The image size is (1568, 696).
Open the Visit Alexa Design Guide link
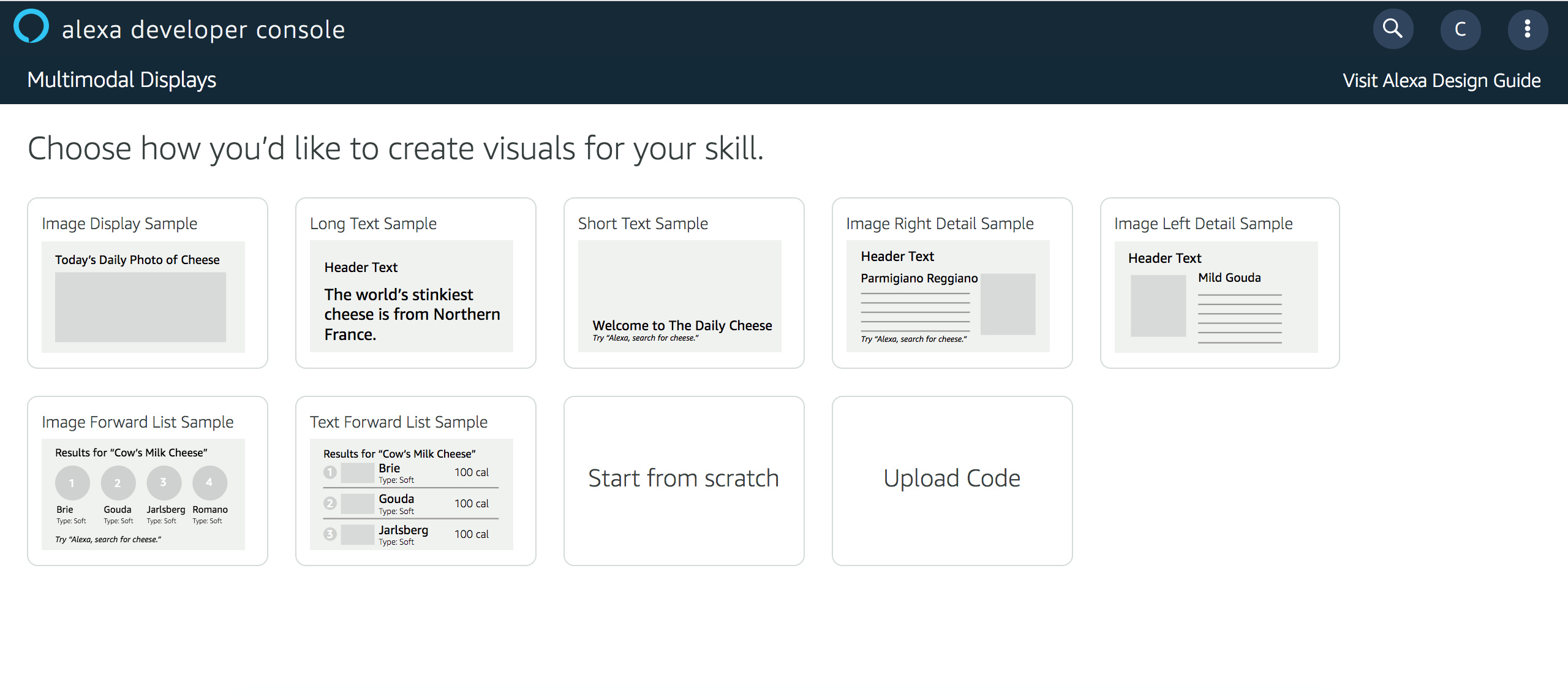[x=1441, y=80]
